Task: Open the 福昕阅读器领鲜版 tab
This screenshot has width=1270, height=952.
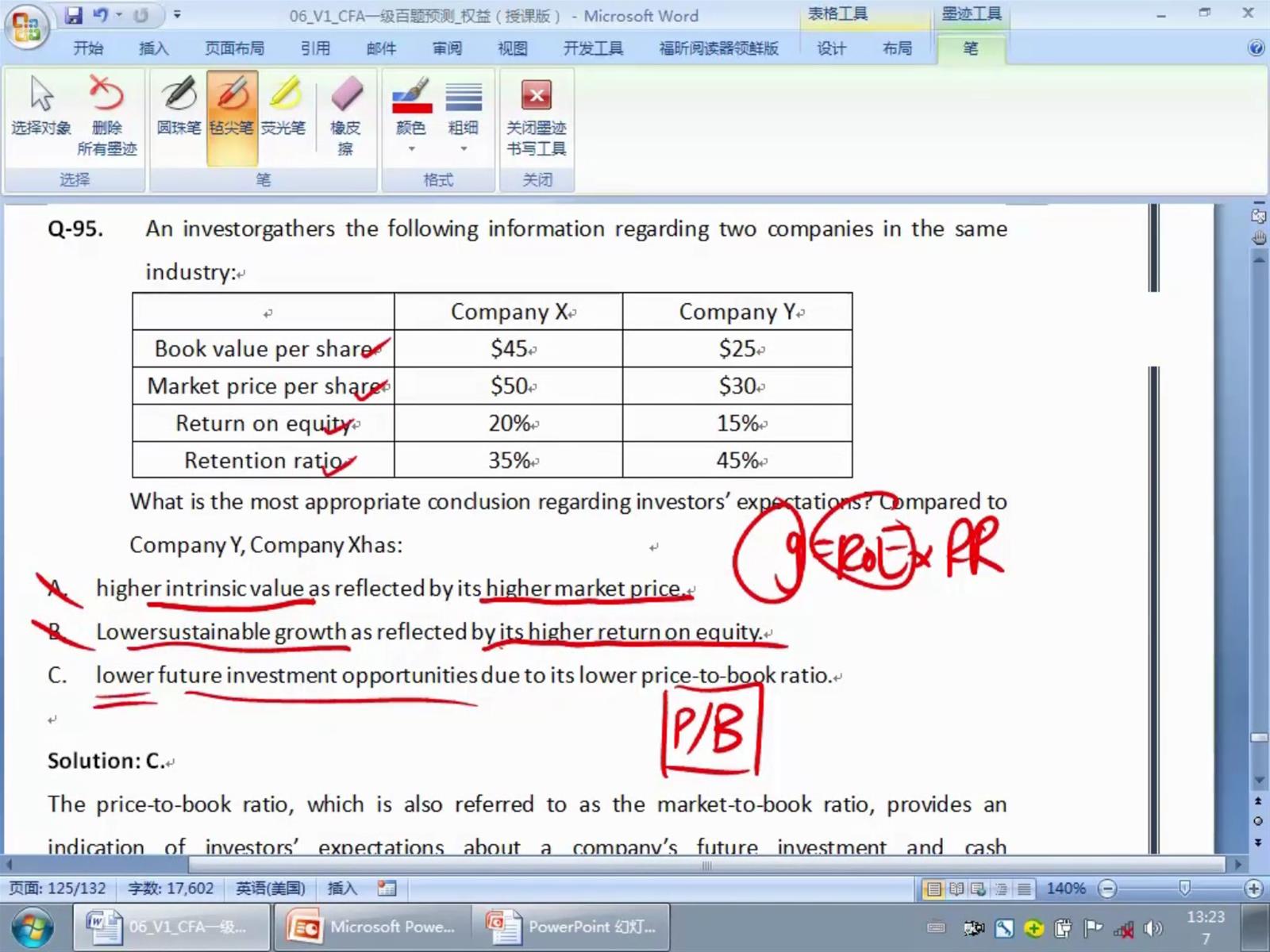Action: click(718, 48)
